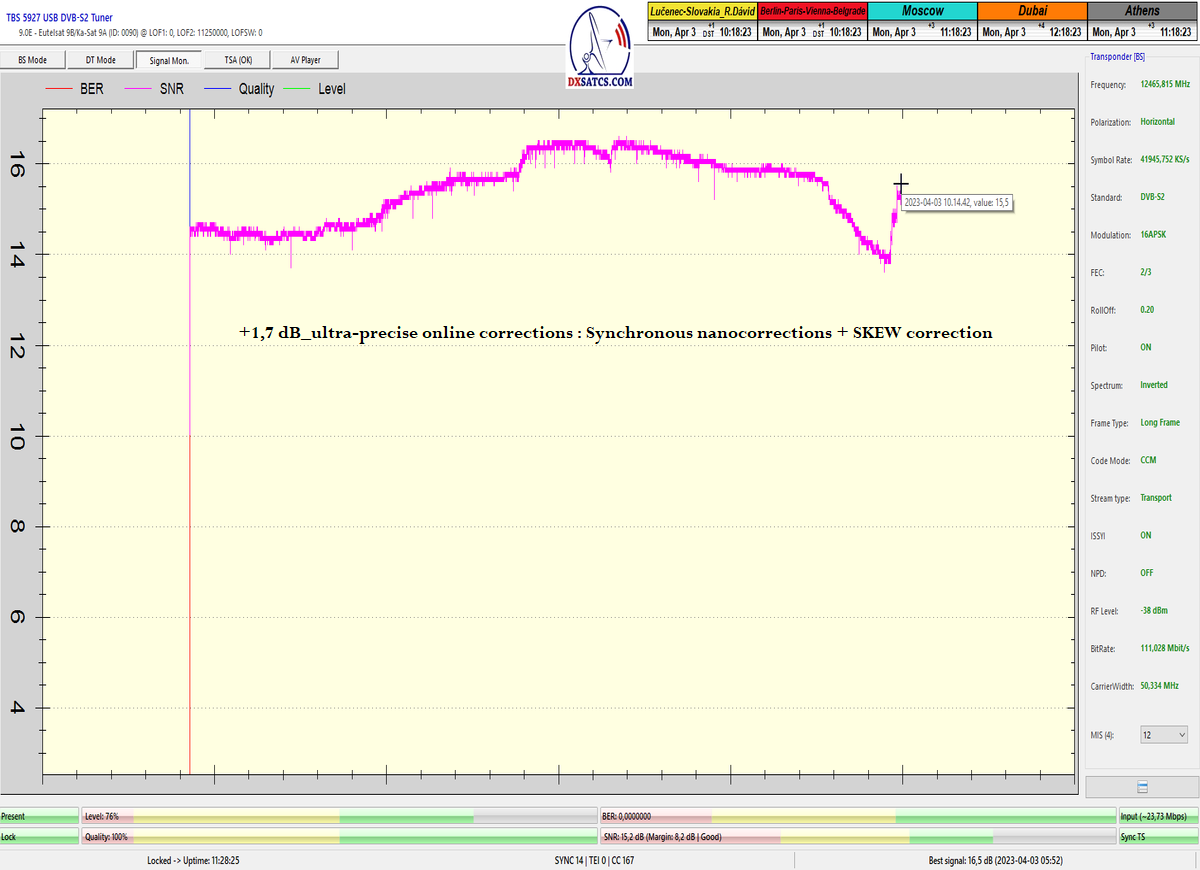Click the crosshair marker on the SNR graph
The height and width of the screenshot is (870, 1200).
point(900,183)
